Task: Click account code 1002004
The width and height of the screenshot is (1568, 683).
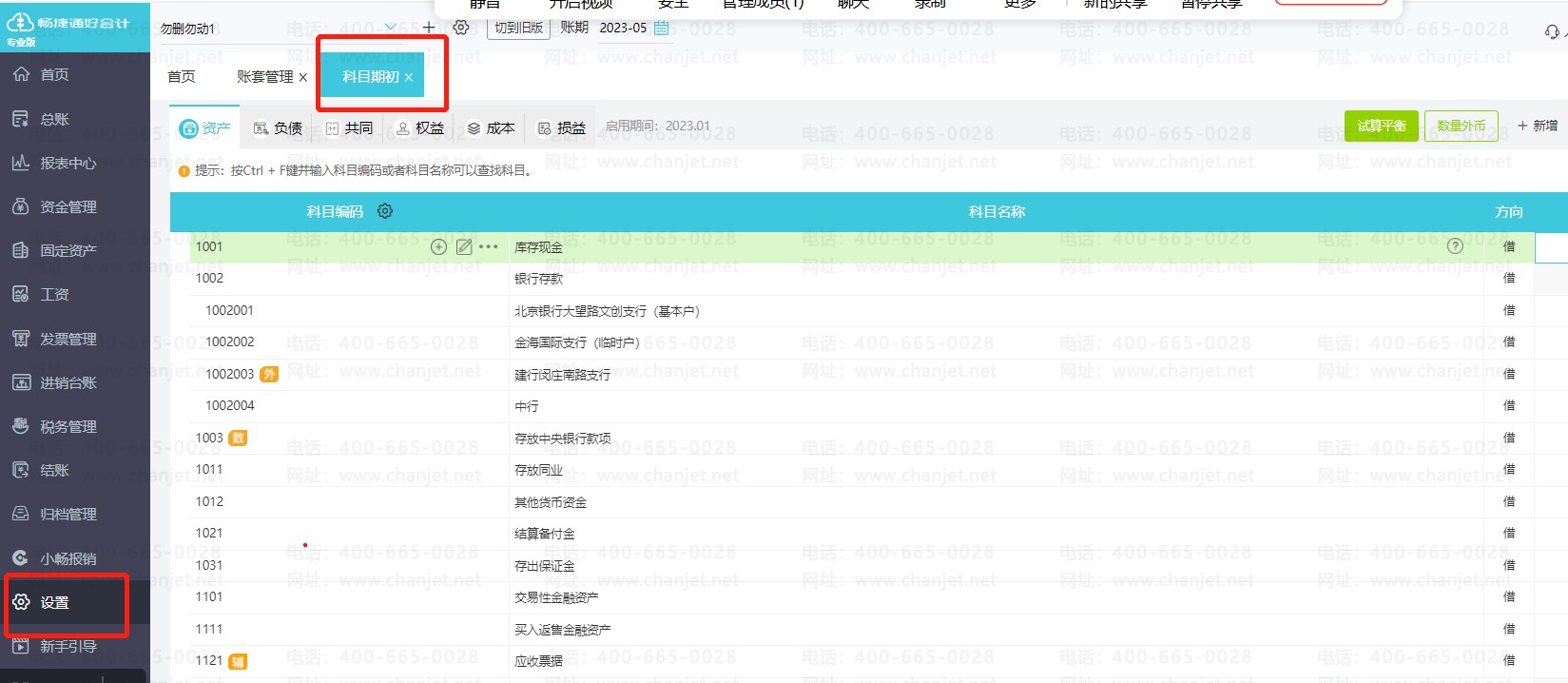Action: (229, 405)
